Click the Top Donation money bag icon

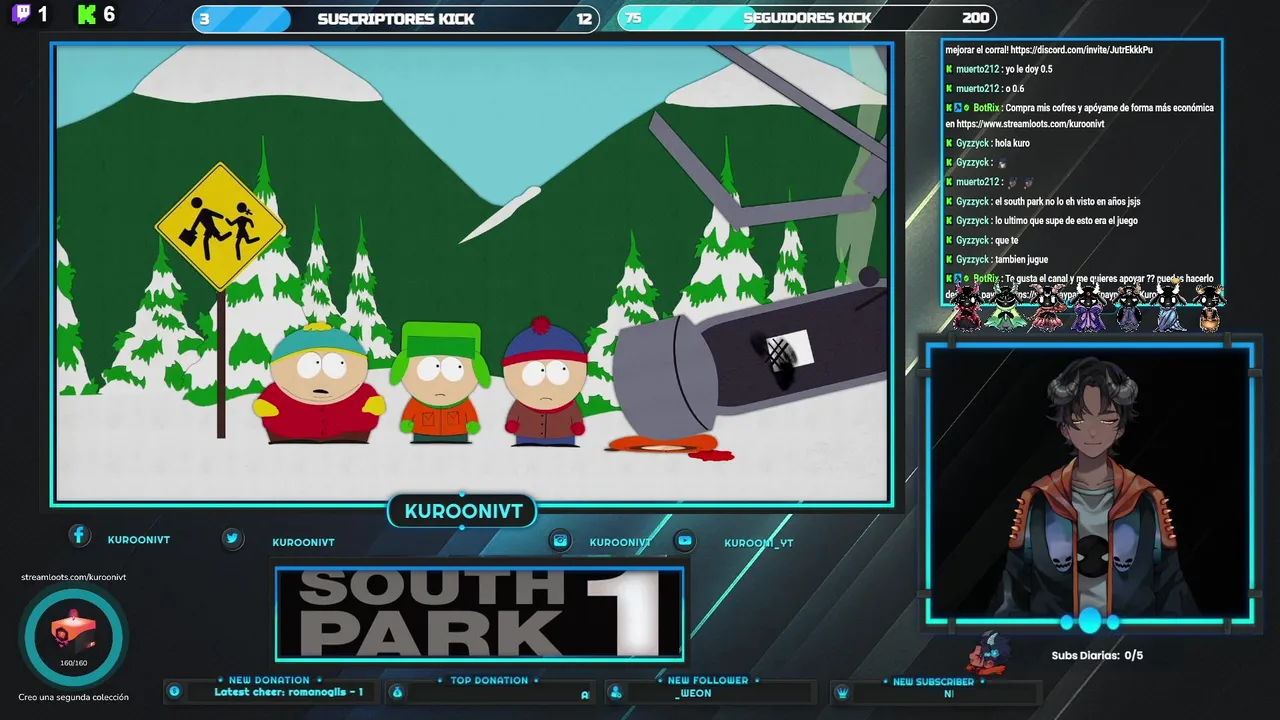coord(397,692)
